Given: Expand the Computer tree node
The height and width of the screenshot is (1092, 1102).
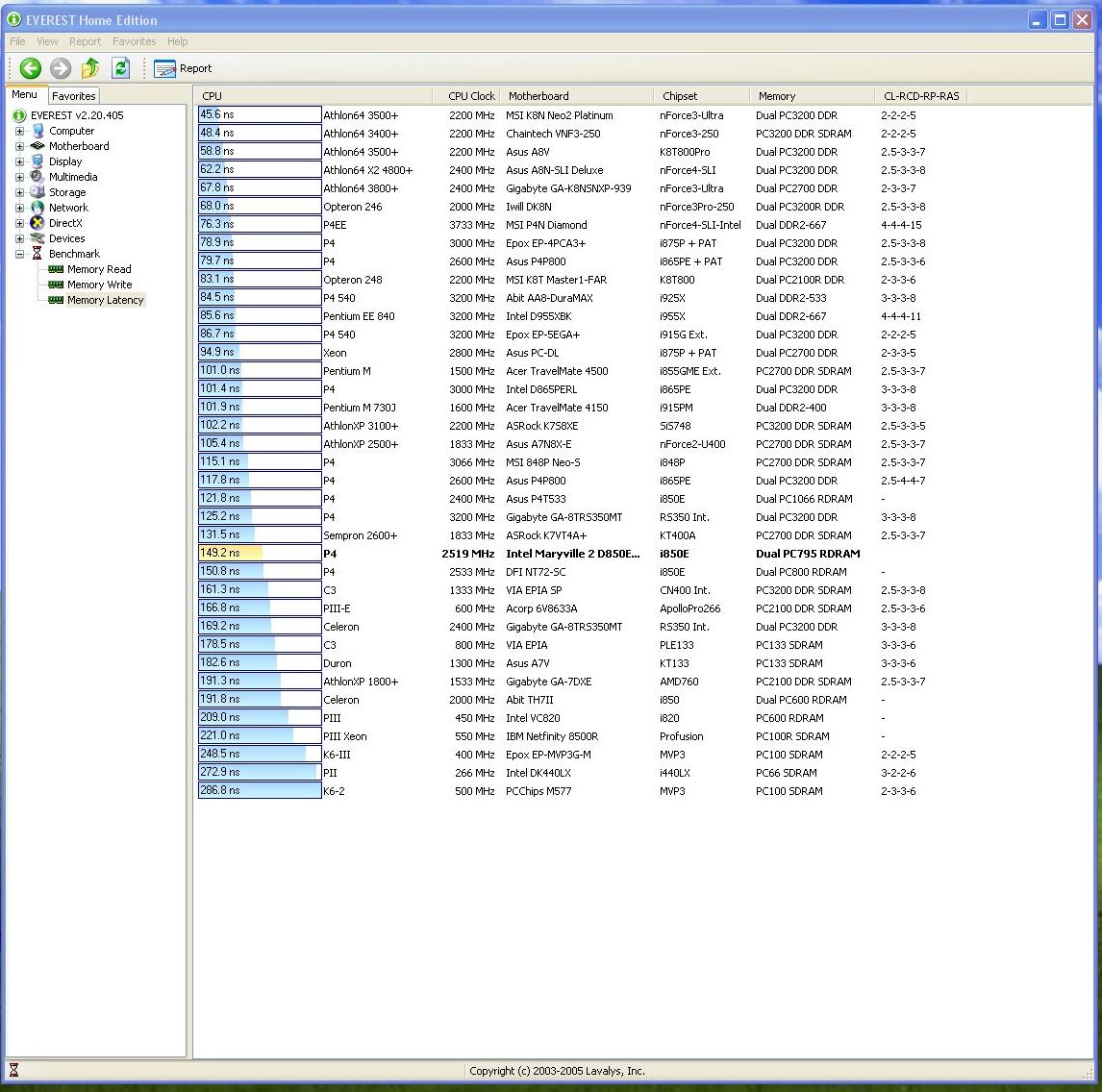Looking at the screenshot, I should 19,132.
